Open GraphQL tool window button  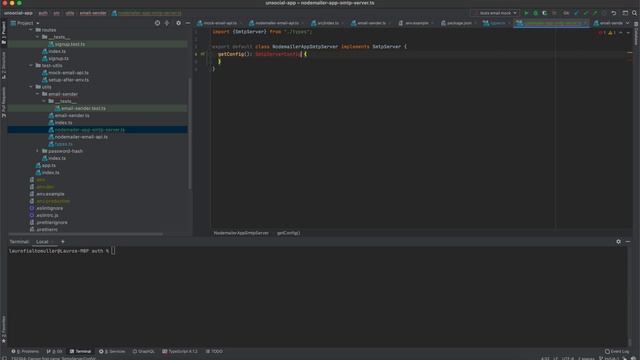pyautogui.click(x=144, y=351)
